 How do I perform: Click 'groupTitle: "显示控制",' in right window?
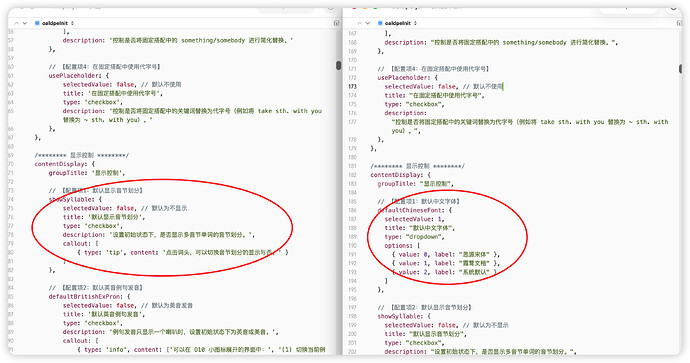coord(415,183)
